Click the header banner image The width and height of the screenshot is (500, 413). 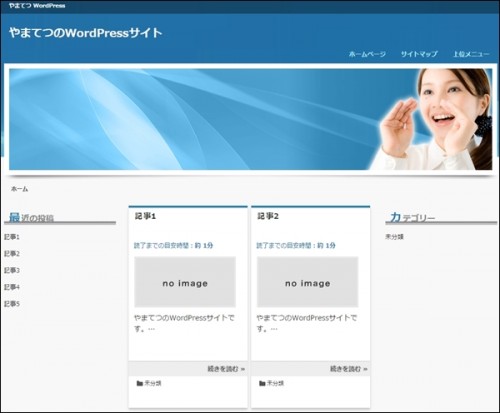click(250, 119)
